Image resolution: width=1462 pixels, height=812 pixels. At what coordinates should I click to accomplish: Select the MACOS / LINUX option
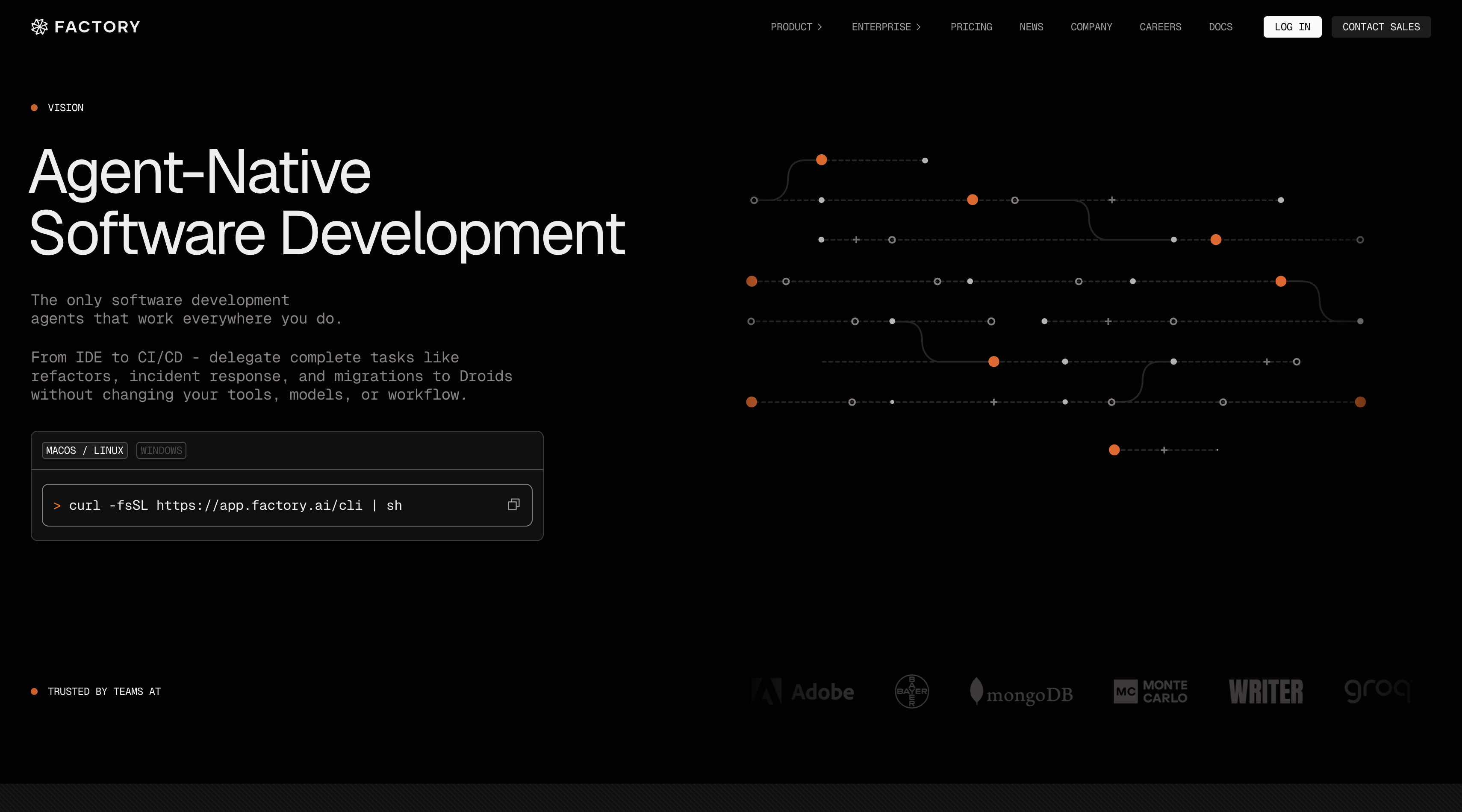(x=85, y=450)
